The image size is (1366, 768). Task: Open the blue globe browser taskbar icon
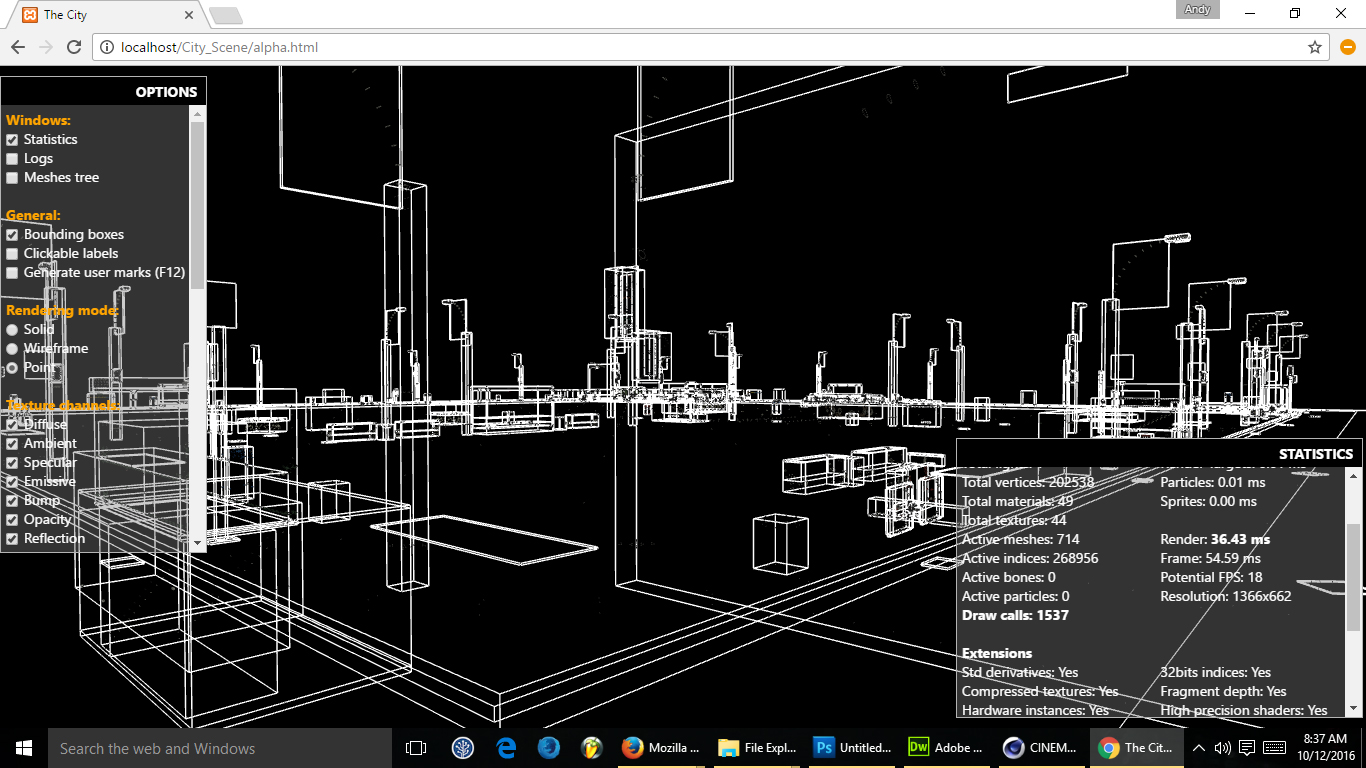click(x=549, y=748)
